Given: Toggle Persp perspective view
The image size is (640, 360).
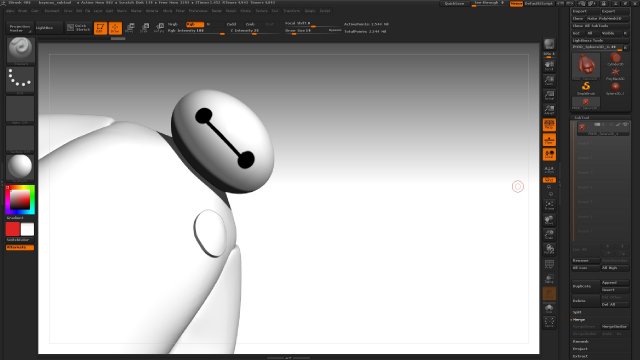Looking at the screenshot, I should (x=549, y=125).
